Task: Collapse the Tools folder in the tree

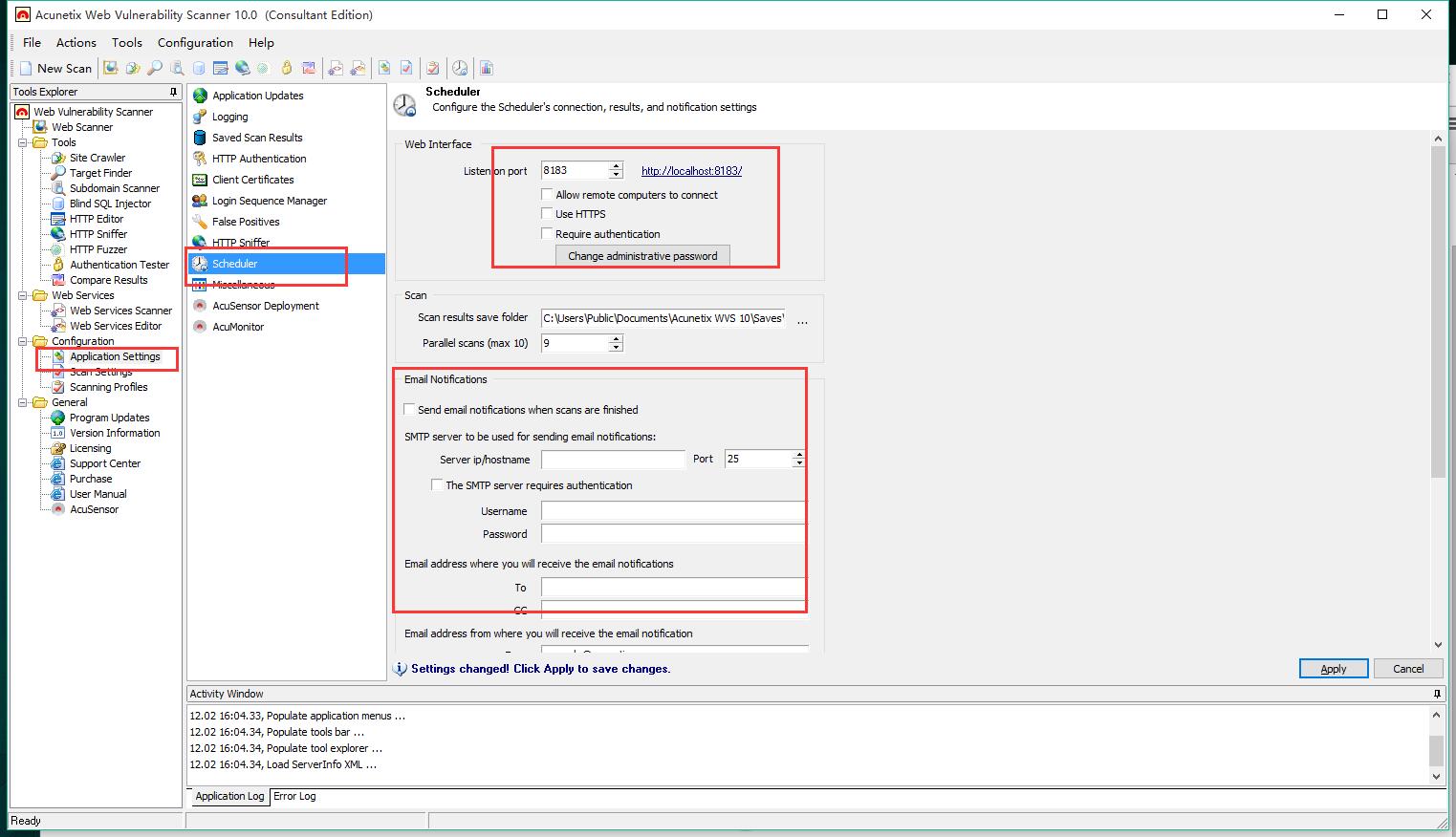Action: pos(23,142)
